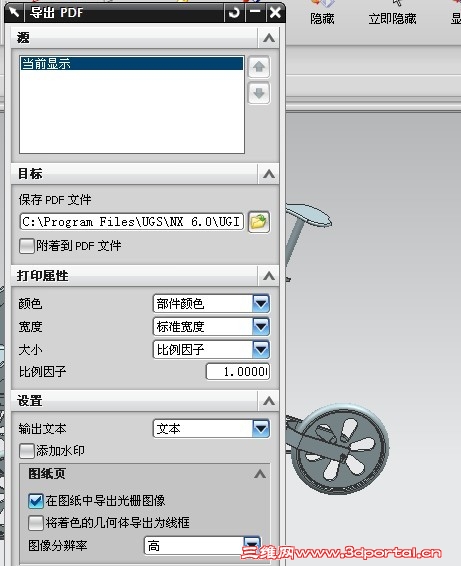Minimize the 导出 PDF dialog
The width and height of the screenshot is (461, 566).
point(255,13)
